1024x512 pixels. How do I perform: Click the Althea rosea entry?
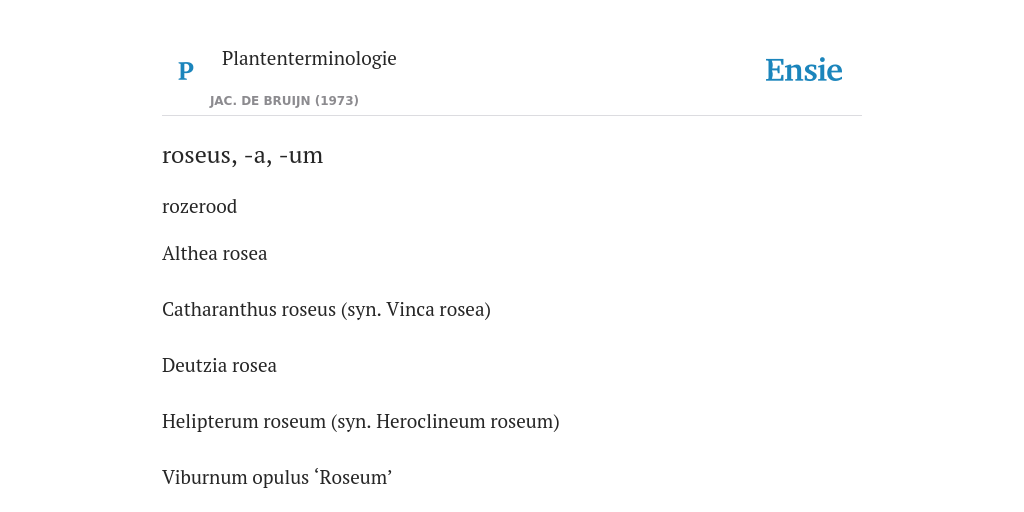click(214, 253)
